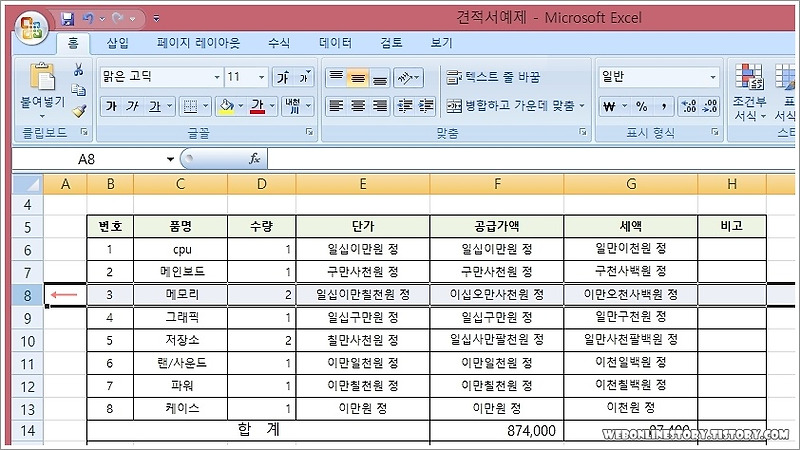Increase the cell indent
The width and height of the screenshot is (800, 450).
click(x=426, y=106)
